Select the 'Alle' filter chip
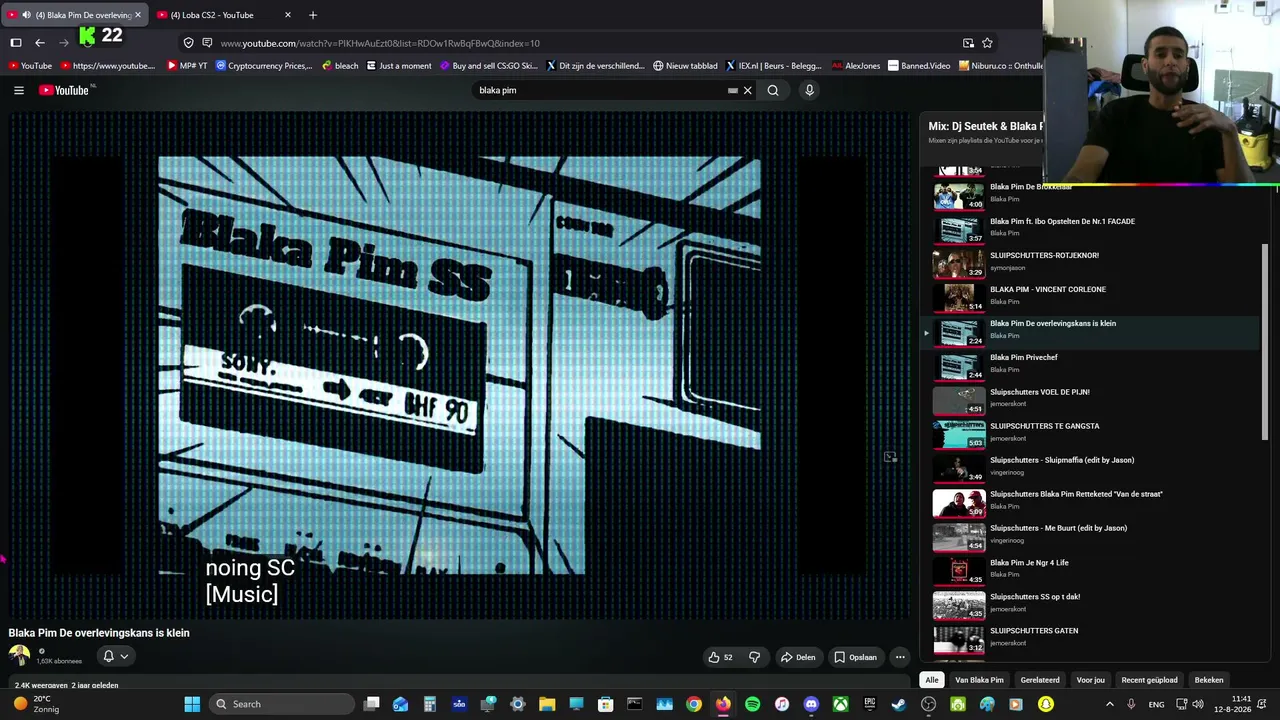Viewport: 1280px width, 720px height. click(932, 680)
